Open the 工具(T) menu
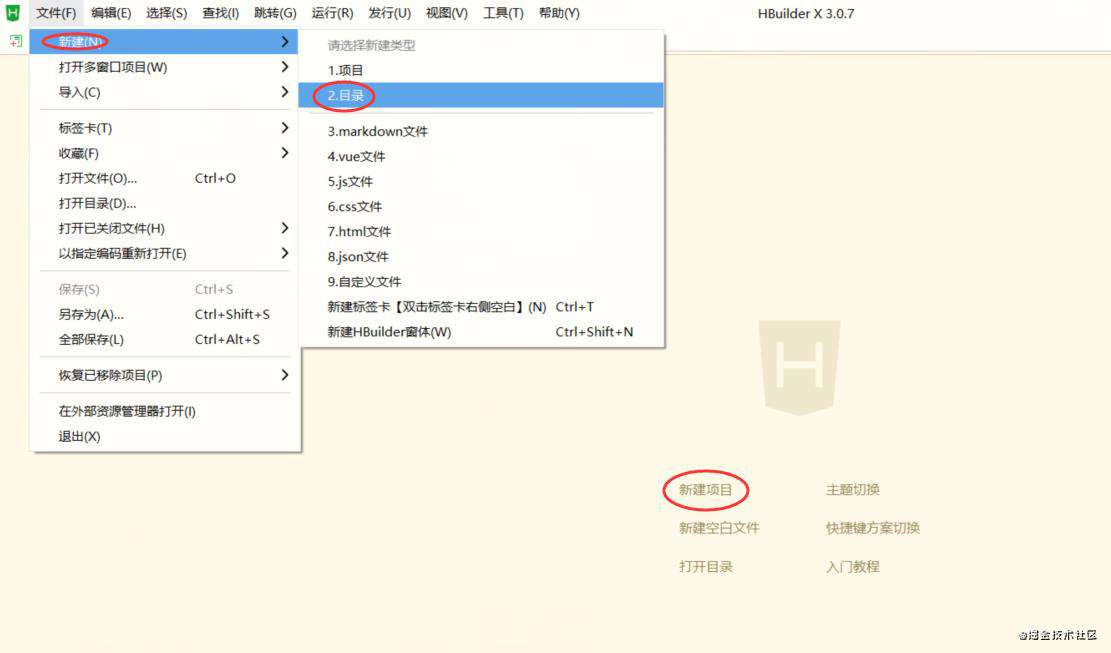 [x=503, y=13]
